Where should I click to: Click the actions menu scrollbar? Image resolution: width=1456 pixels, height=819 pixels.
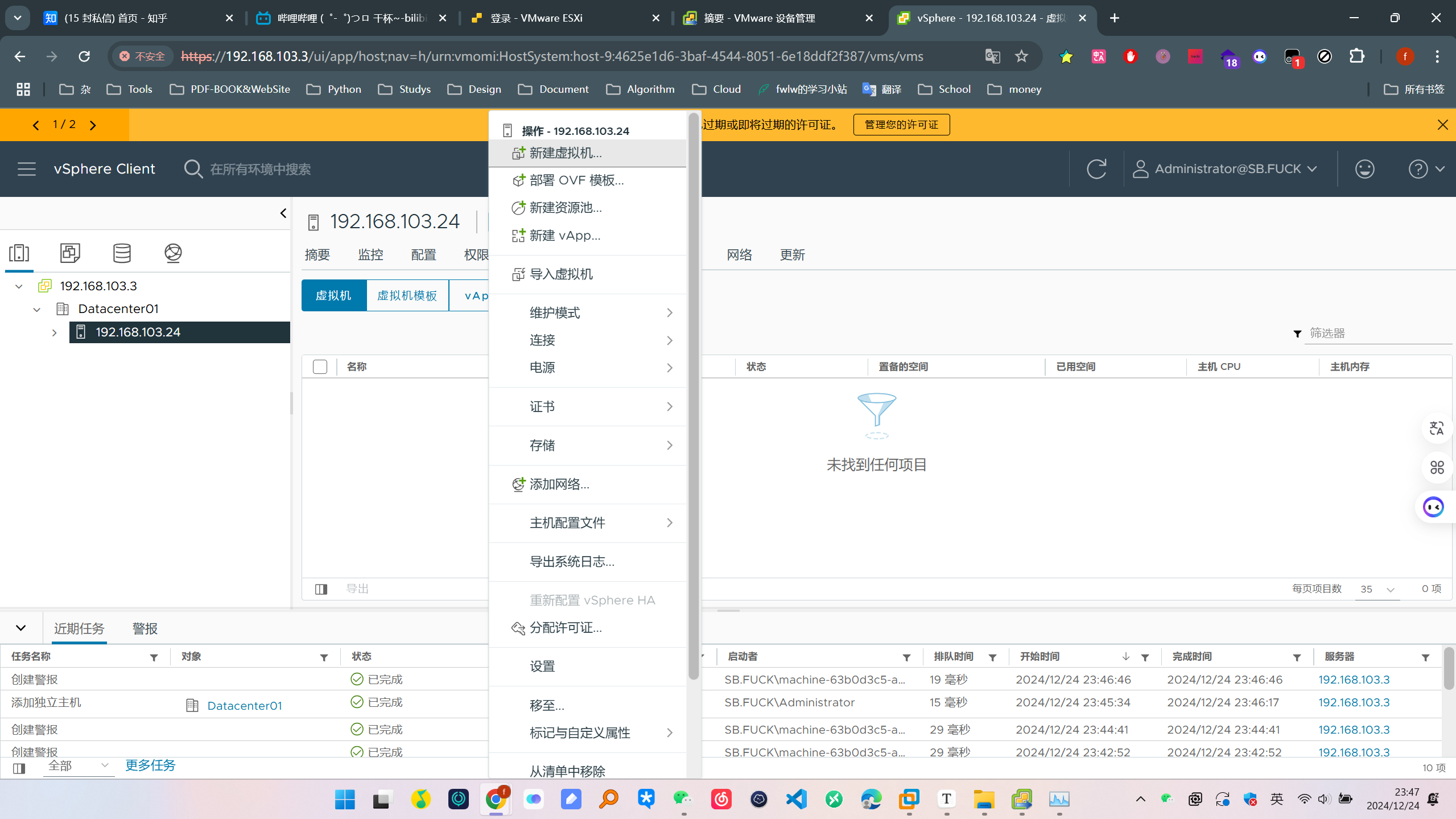(x=693, y=397)
